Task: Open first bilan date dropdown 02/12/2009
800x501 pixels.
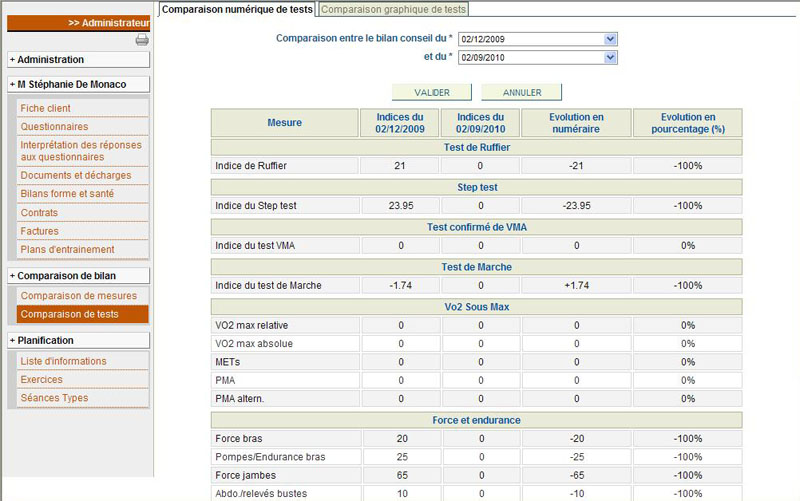Action: coord(538,39)
